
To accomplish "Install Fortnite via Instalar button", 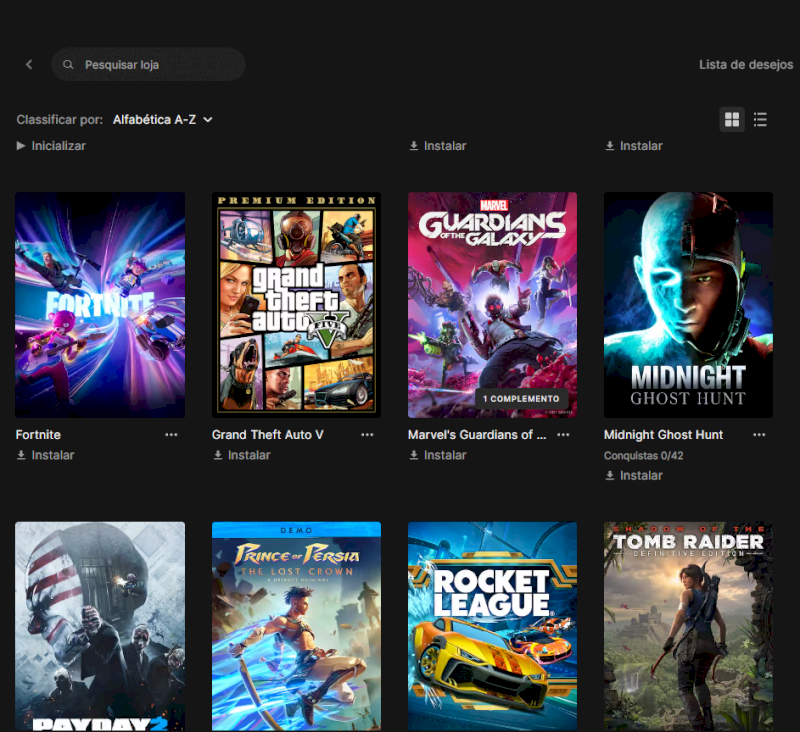I will (45, 455).
